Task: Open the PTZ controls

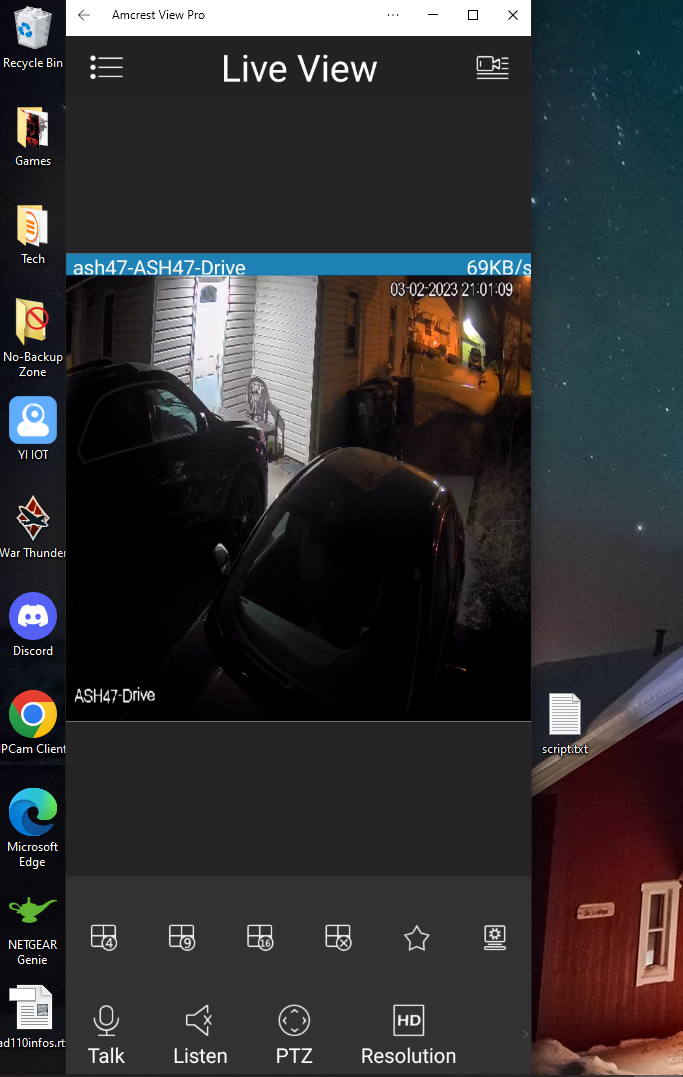Action: coord(294,1035)
